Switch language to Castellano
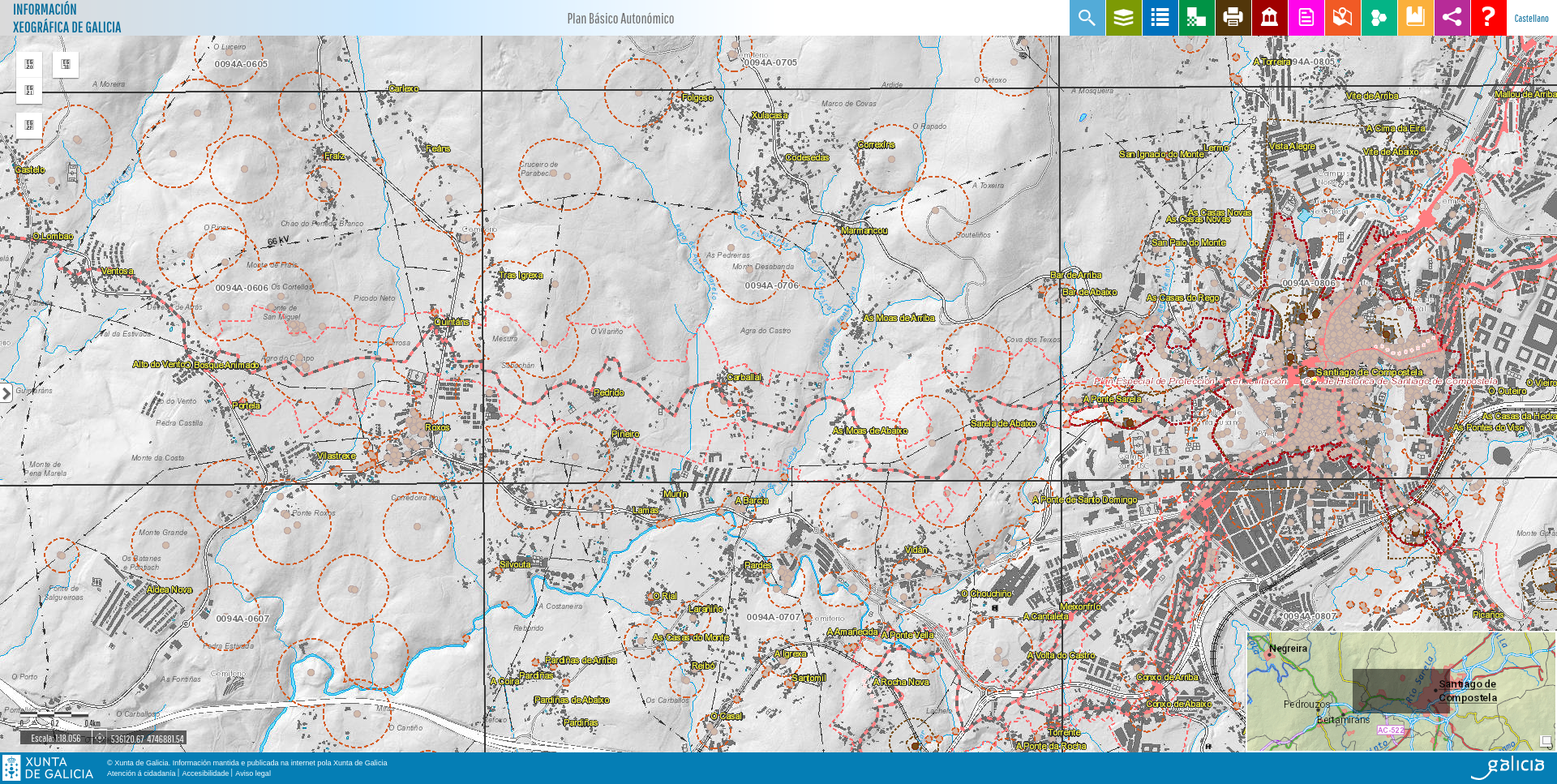 tap(1531, 19)
